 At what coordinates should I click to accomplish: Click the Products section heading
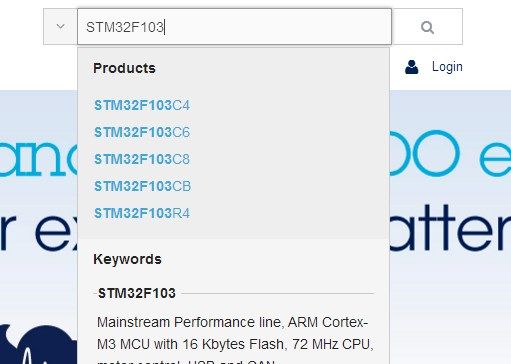(x=124, y=68)
